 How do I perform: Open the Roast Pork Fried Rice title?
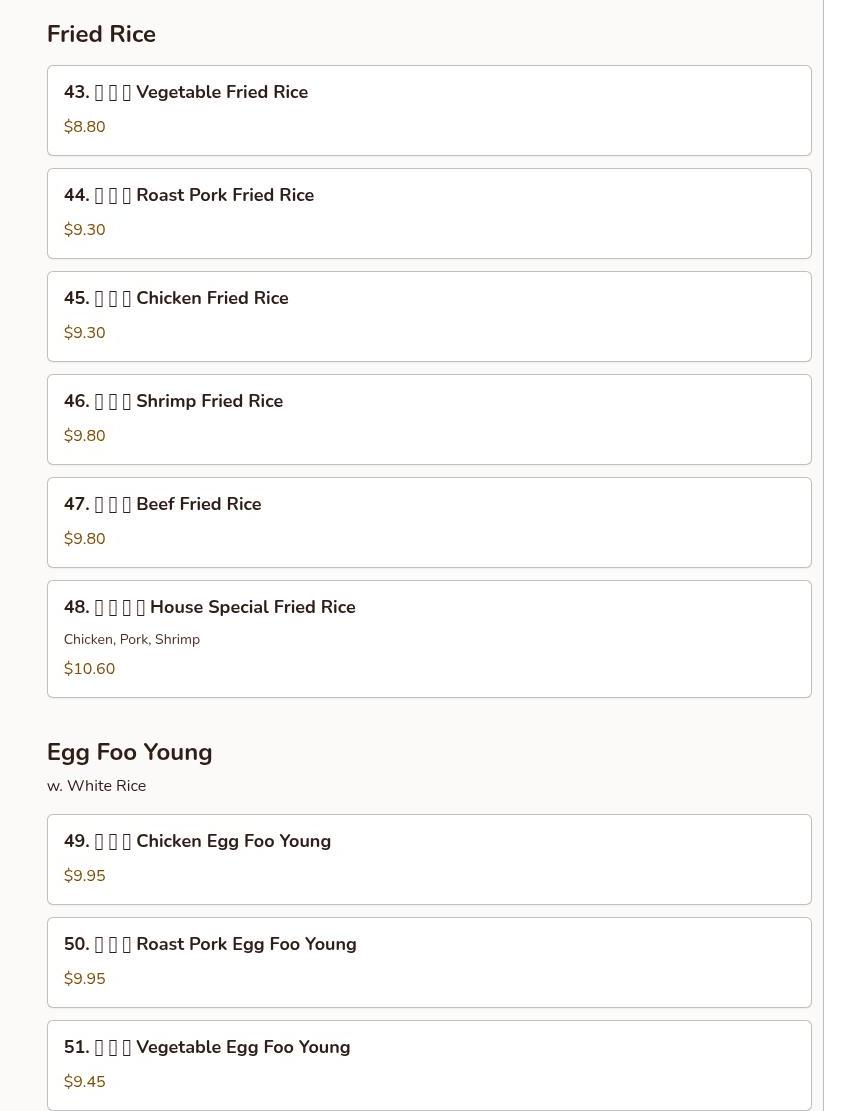tap(189, 195)
